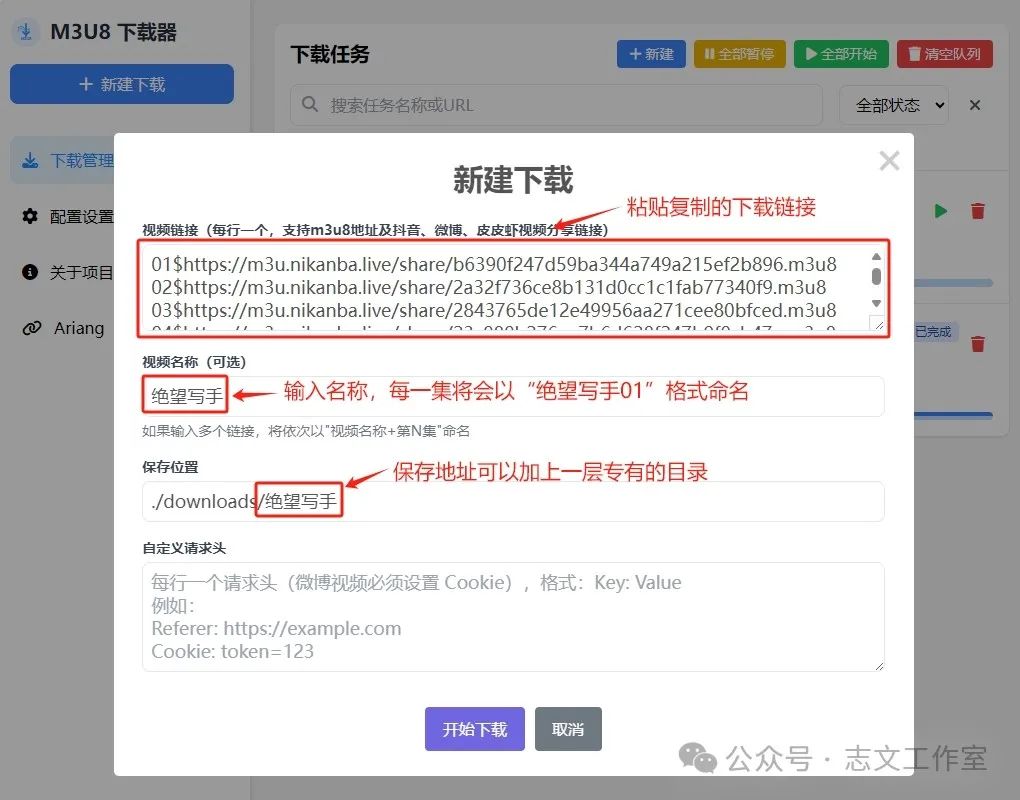Click the gear icon beside 配置设置
Screen dimensions: 1020x800
coord(30,216)
